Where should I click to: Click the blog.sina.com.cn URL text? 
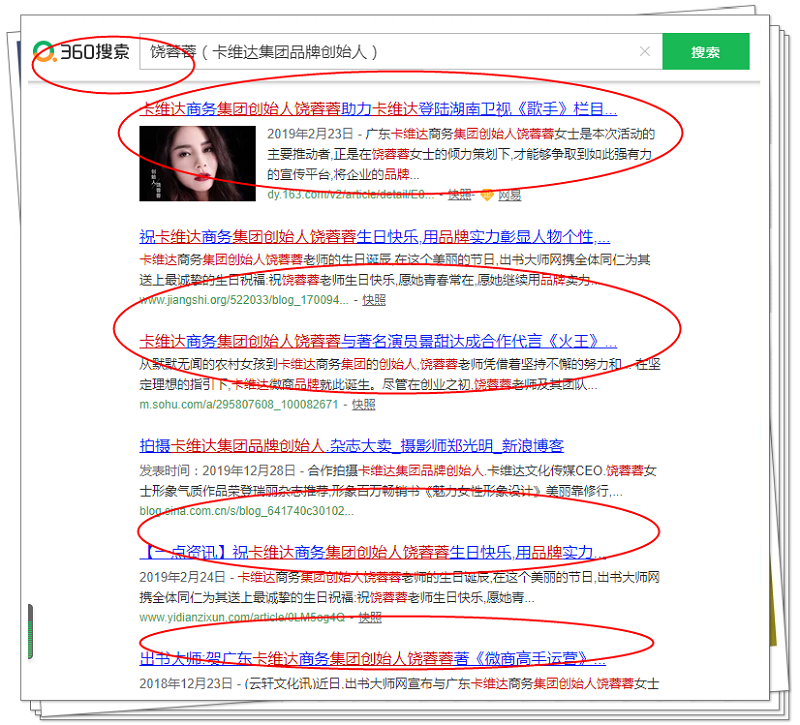coord(246,510)
